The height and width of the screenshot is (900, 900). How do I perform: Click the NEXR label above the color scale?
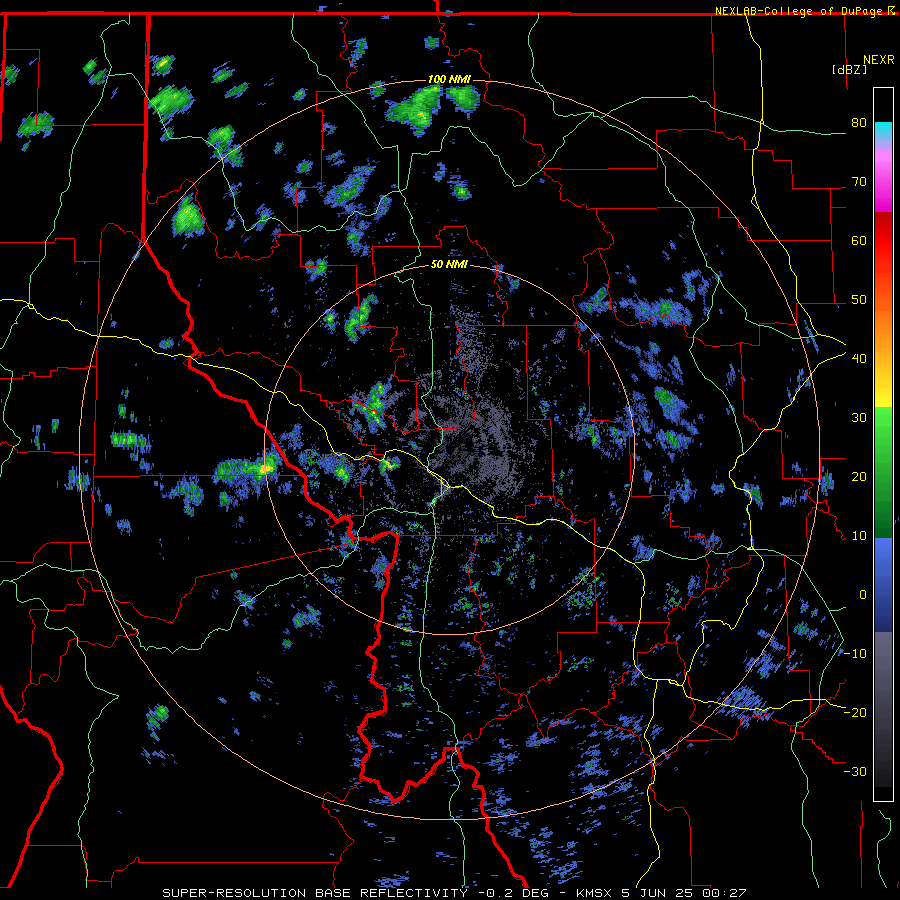click(x=878, y=60)
